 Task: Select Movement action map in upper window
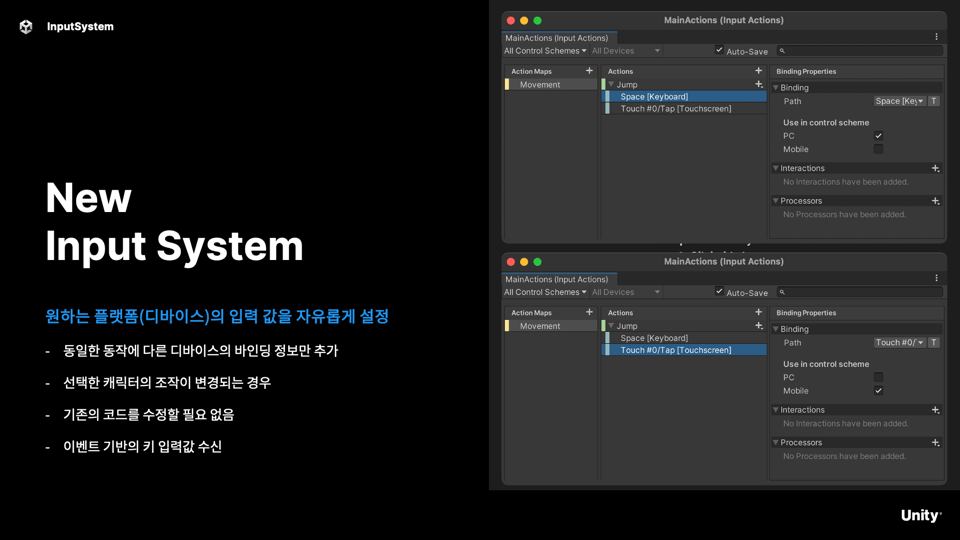pos(550,84)
